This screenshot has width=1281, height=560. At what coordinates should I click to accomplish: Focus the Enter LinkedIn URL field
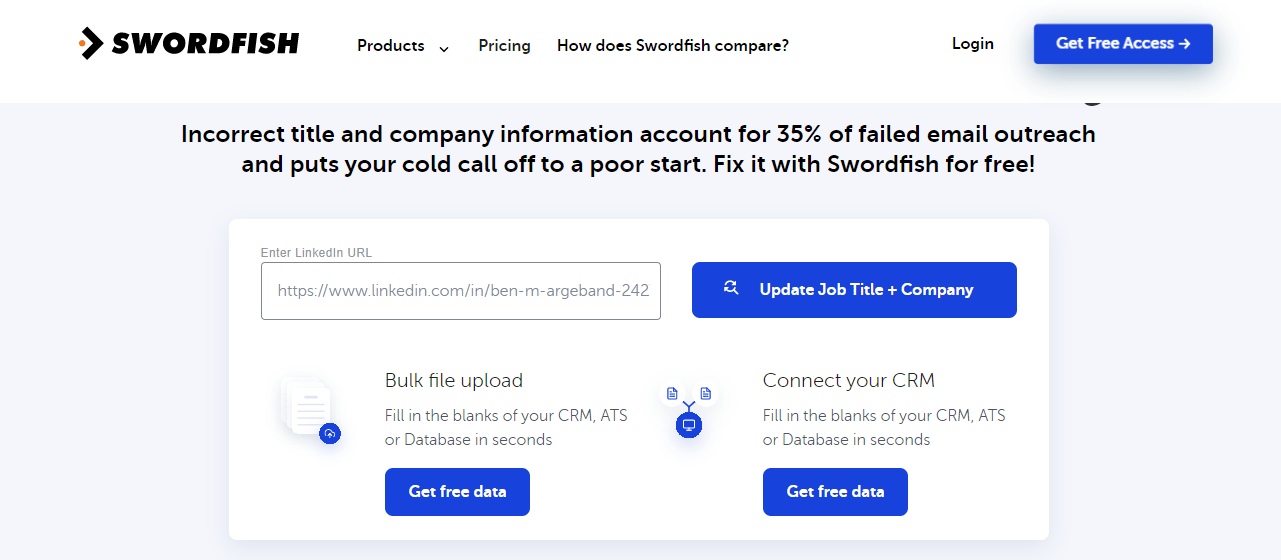pyautogui.click(x=461, y=290)
